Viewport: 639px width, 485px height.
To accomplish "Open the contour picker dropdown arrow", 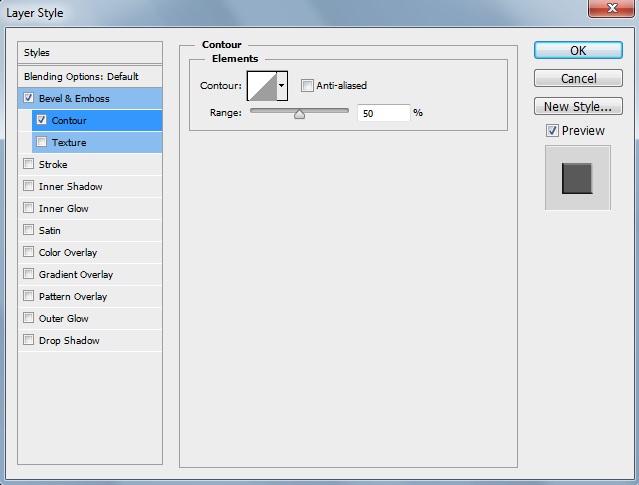I will tap(282, 86).
